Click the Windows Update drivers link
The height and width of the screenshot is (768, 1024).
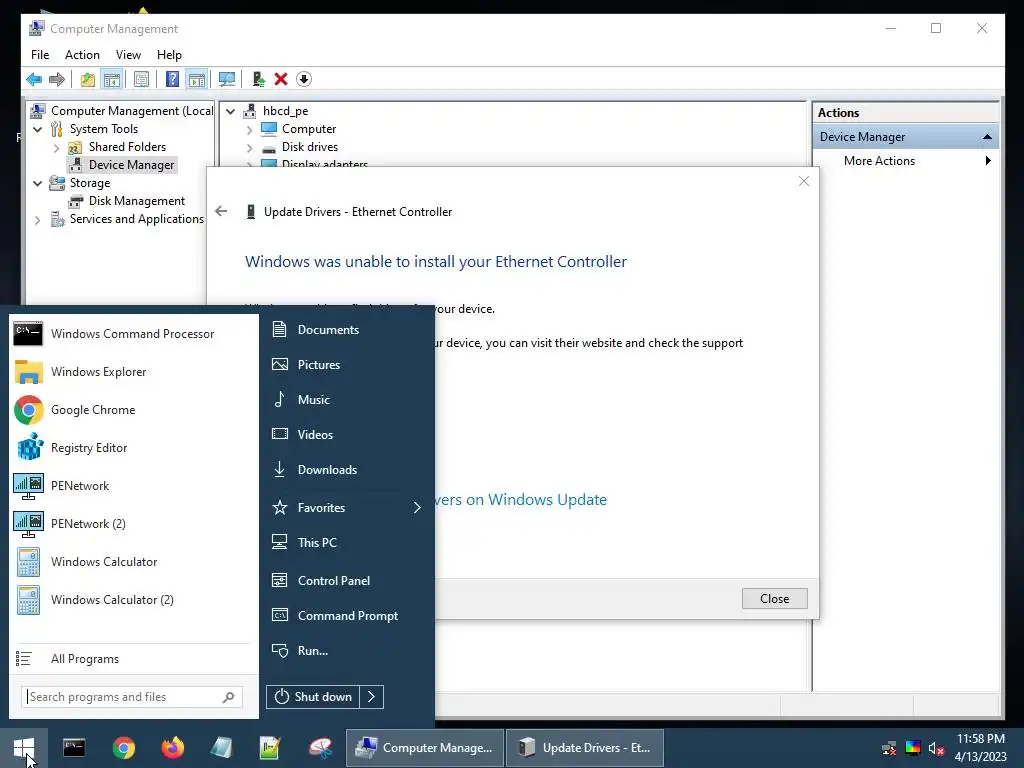(520, 500)
